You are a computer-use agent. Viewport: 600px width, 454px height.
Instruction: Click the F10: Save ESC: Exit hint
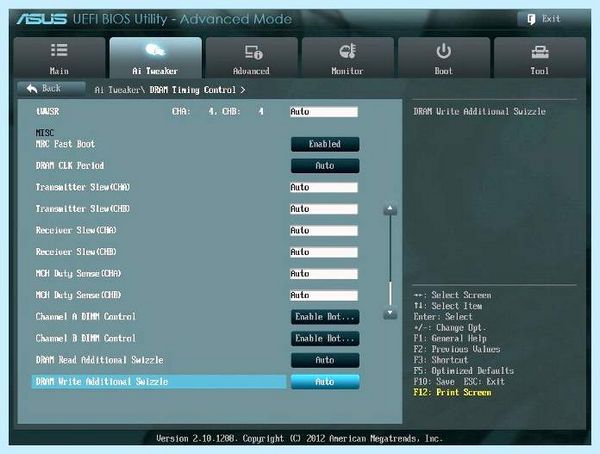tap(459, 382)
